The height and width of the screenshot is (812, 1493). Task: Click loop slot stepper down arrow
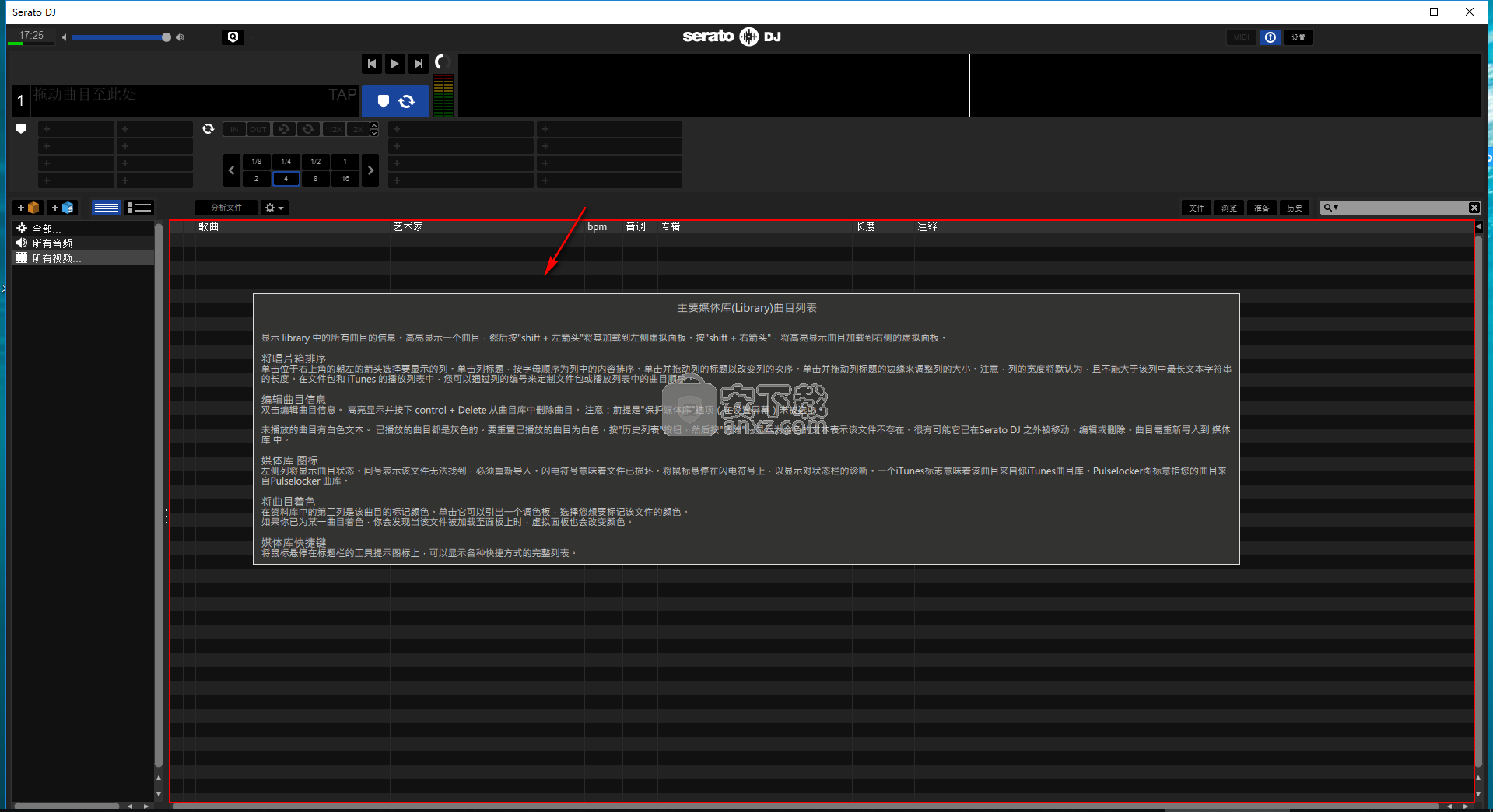pos(374,133)
